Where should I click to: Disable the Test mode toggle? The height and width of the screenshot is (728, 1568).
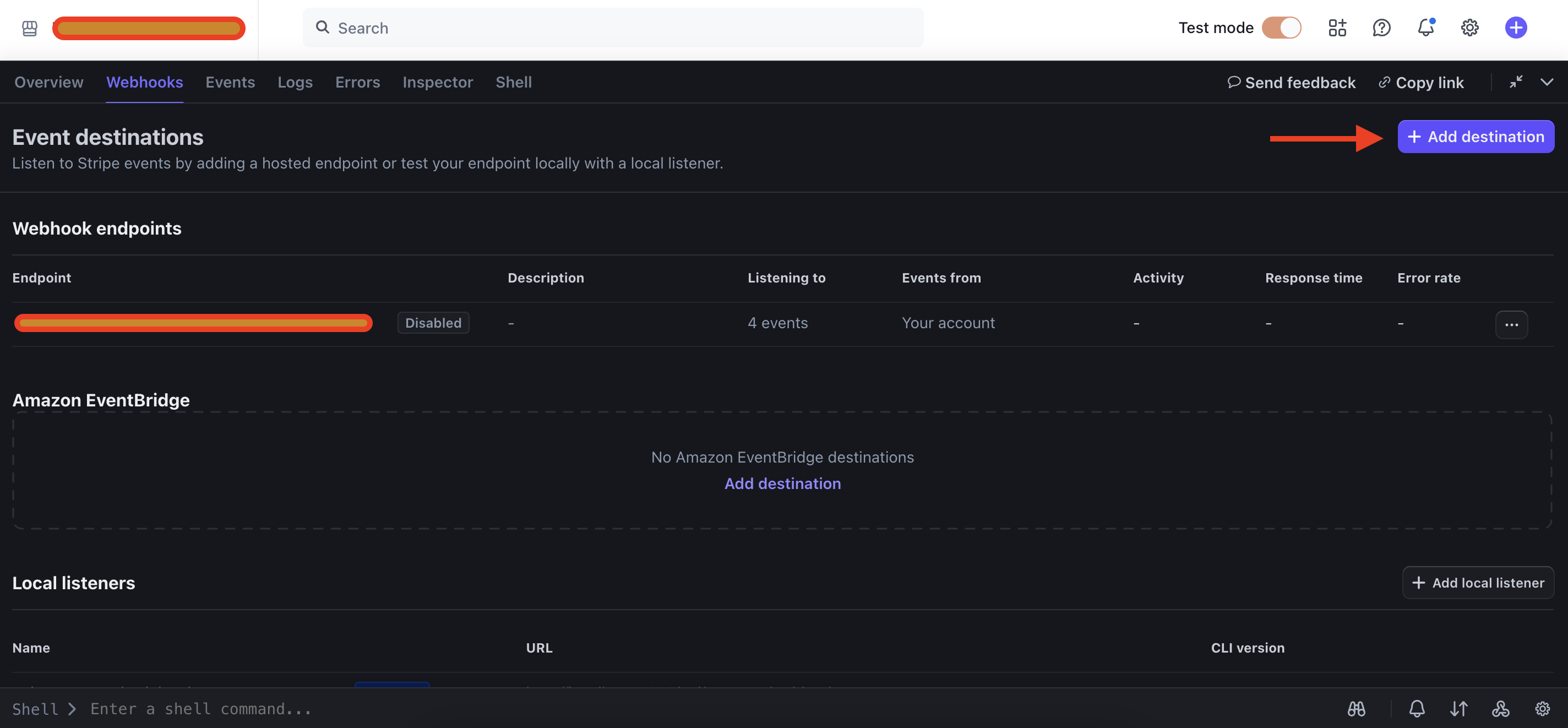(x=1283, y=28)
